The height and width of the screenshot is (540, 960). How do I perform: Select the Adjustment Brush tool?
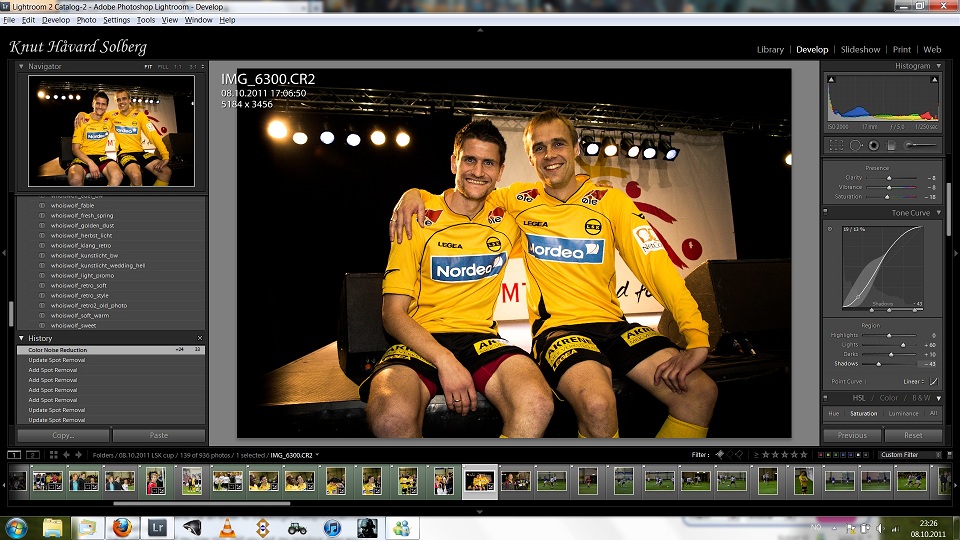coord(920,145)
